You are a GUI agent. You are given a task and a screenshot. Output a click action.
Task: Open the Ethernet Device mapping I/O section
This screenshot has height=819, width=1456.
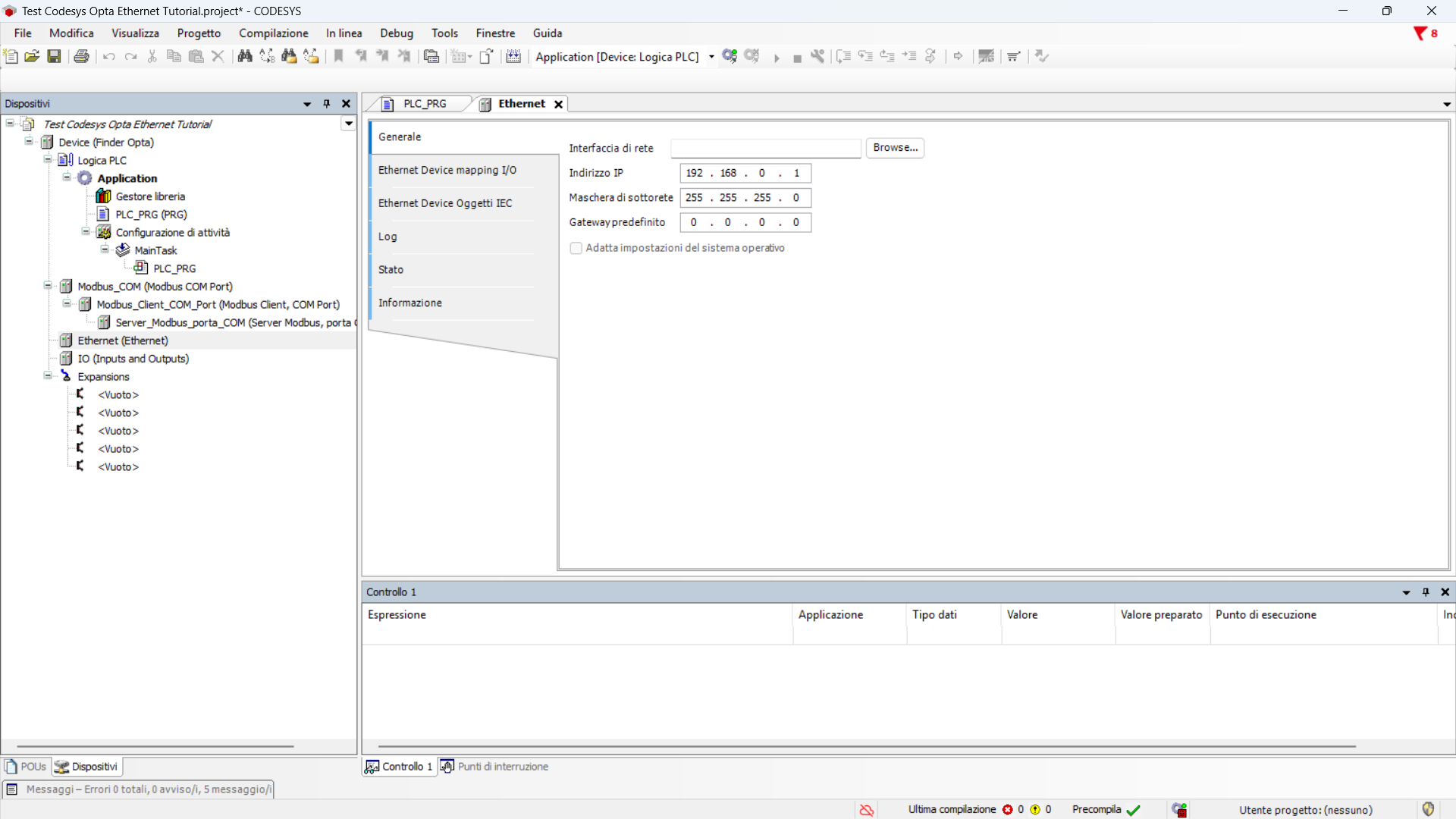tap(447, 170)
